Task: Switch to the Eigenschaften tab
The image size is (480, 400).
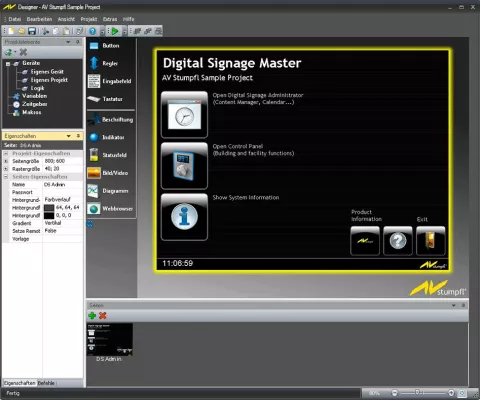Action: point(20,383)
